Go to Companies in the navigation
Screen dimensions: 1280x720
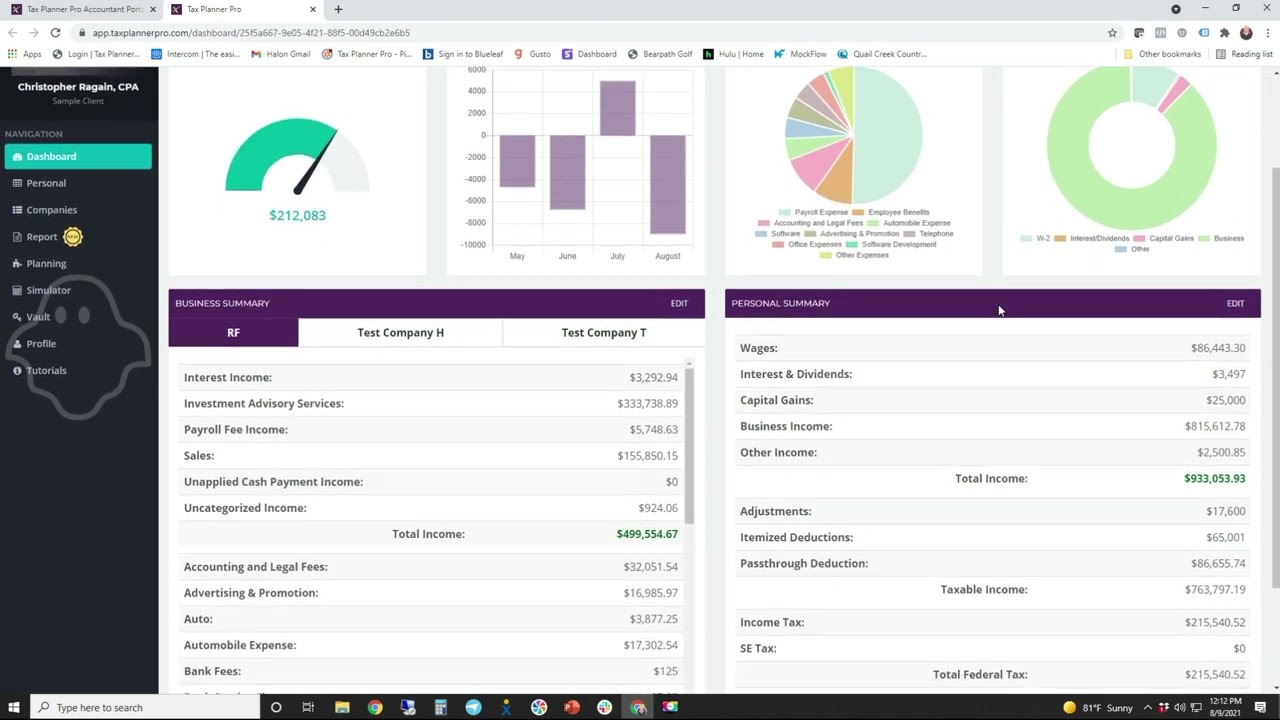click(x=51, y=210)
